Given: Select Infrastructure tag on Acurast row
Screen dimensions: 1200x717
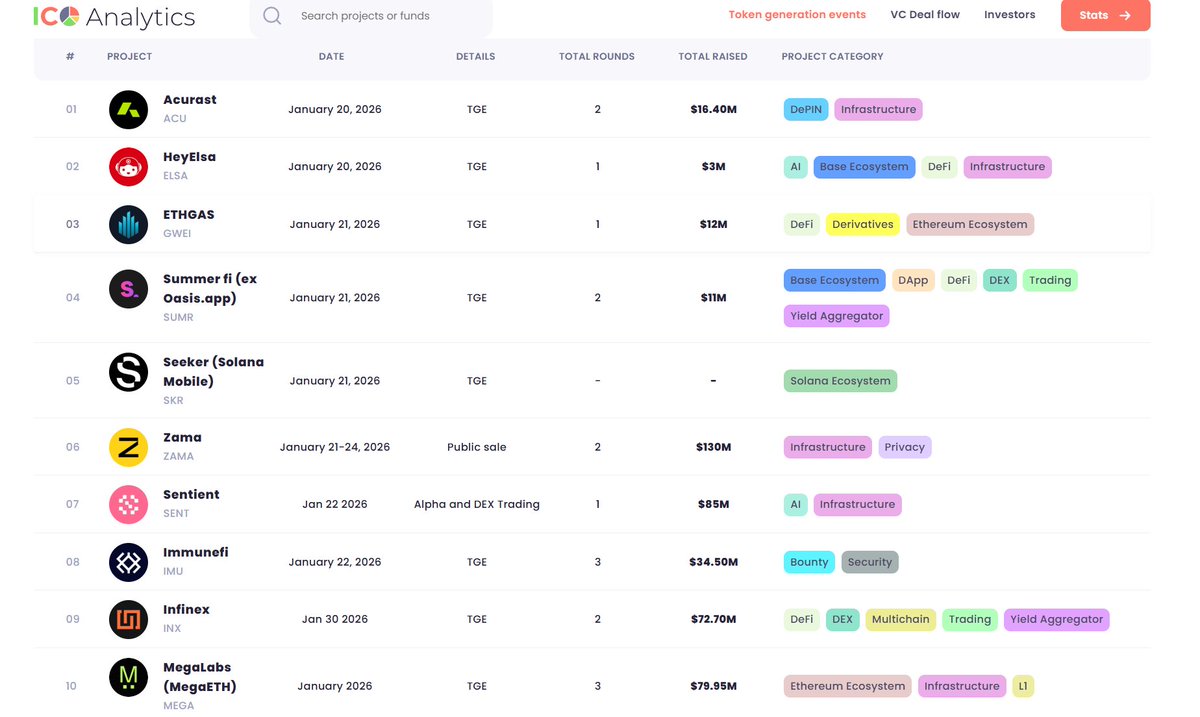Looking at the screenshot, I should point(878,109).
